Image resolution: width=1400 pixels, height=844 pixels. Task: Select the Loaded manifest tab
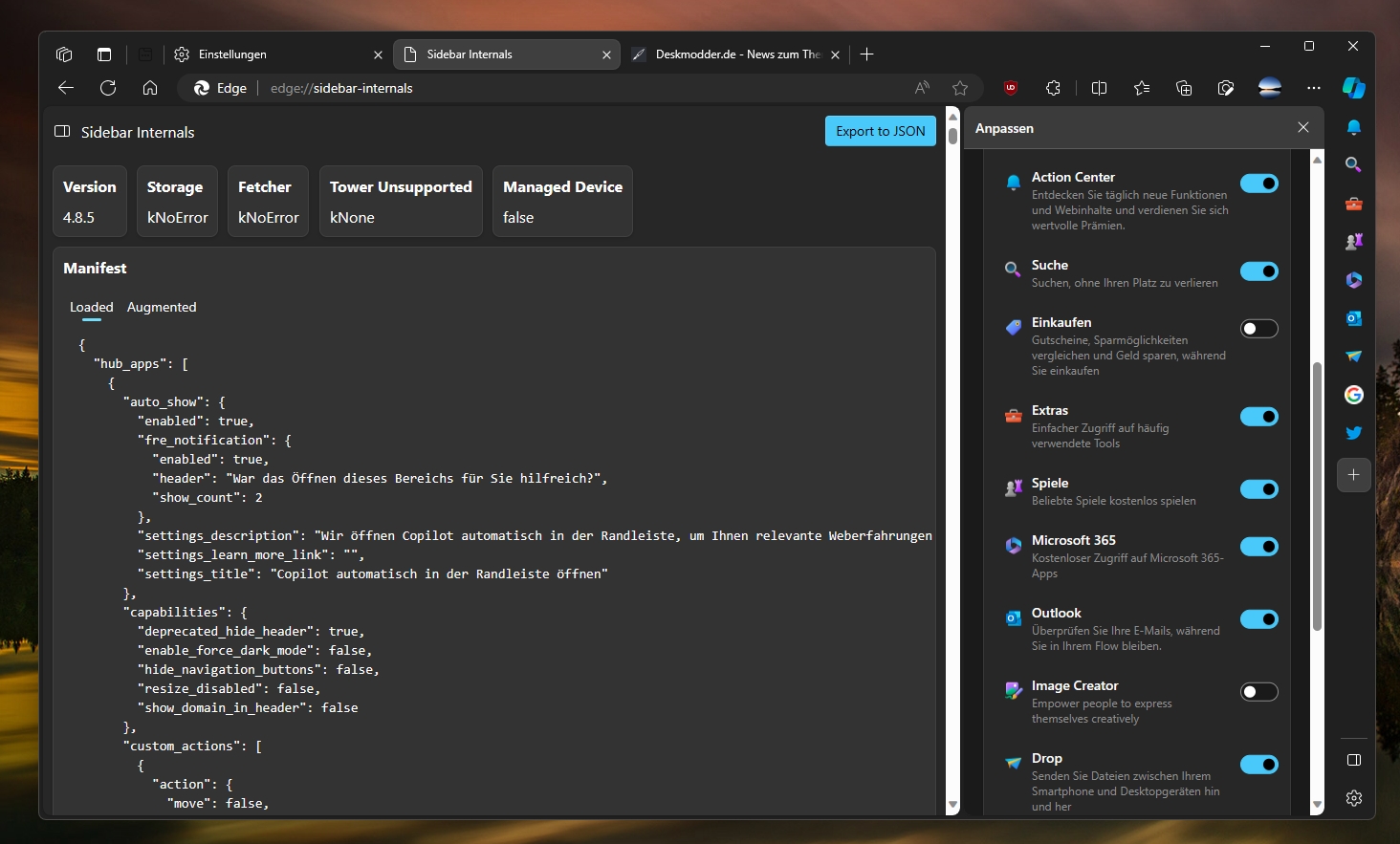point(92,307)
